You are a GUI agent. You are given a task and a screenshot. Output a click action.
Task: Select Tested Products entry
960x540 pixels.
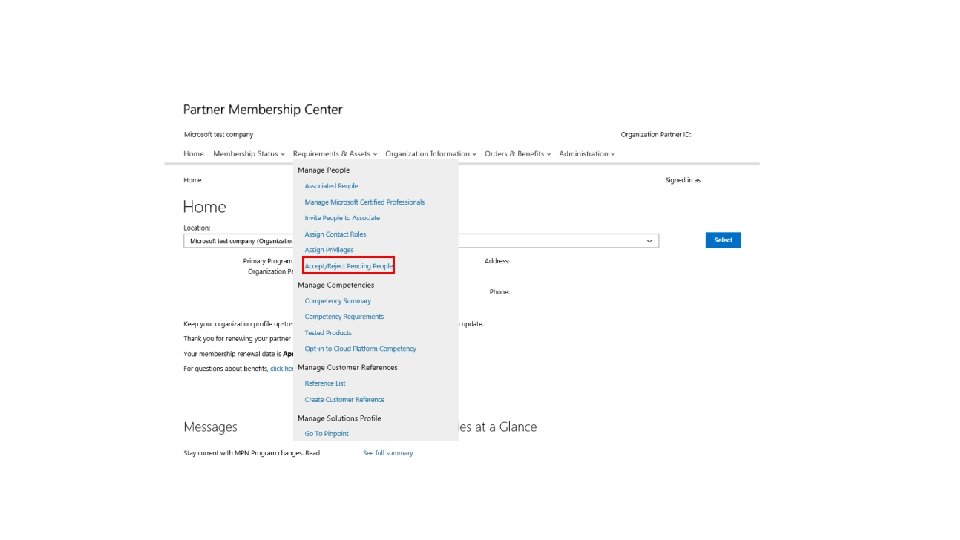point(328,333)
